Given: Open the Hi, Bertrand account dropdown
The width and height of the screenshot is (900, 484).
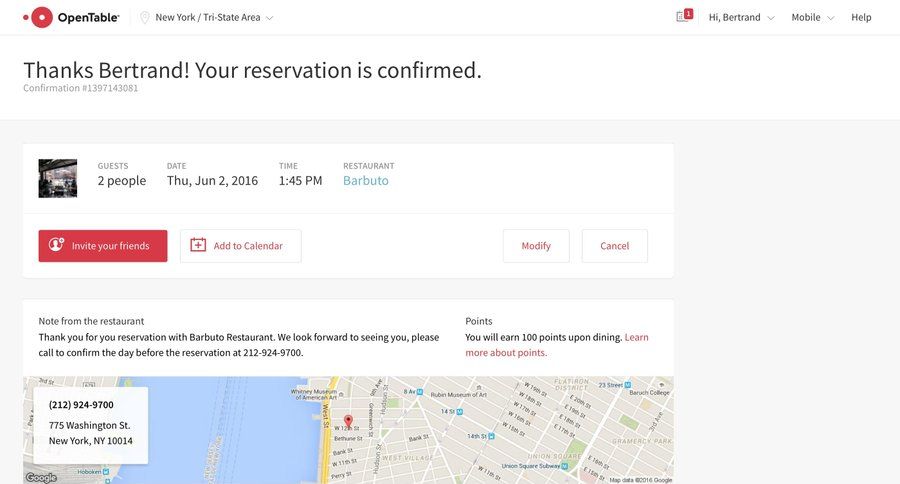Looking at the screenshot, I should [741, 17].
